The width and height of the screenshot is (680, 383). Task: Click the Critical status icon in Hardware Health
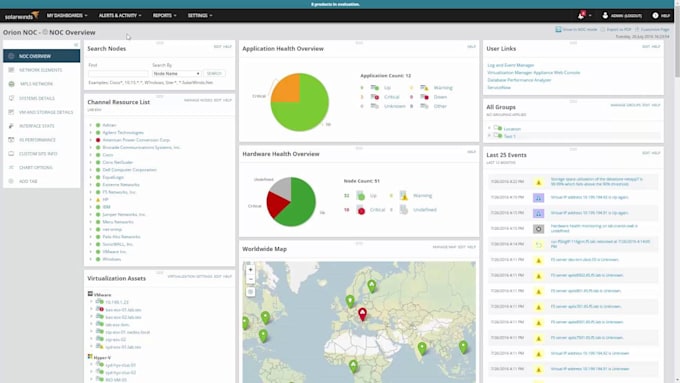pyautogui.click(x=360, y=210)
